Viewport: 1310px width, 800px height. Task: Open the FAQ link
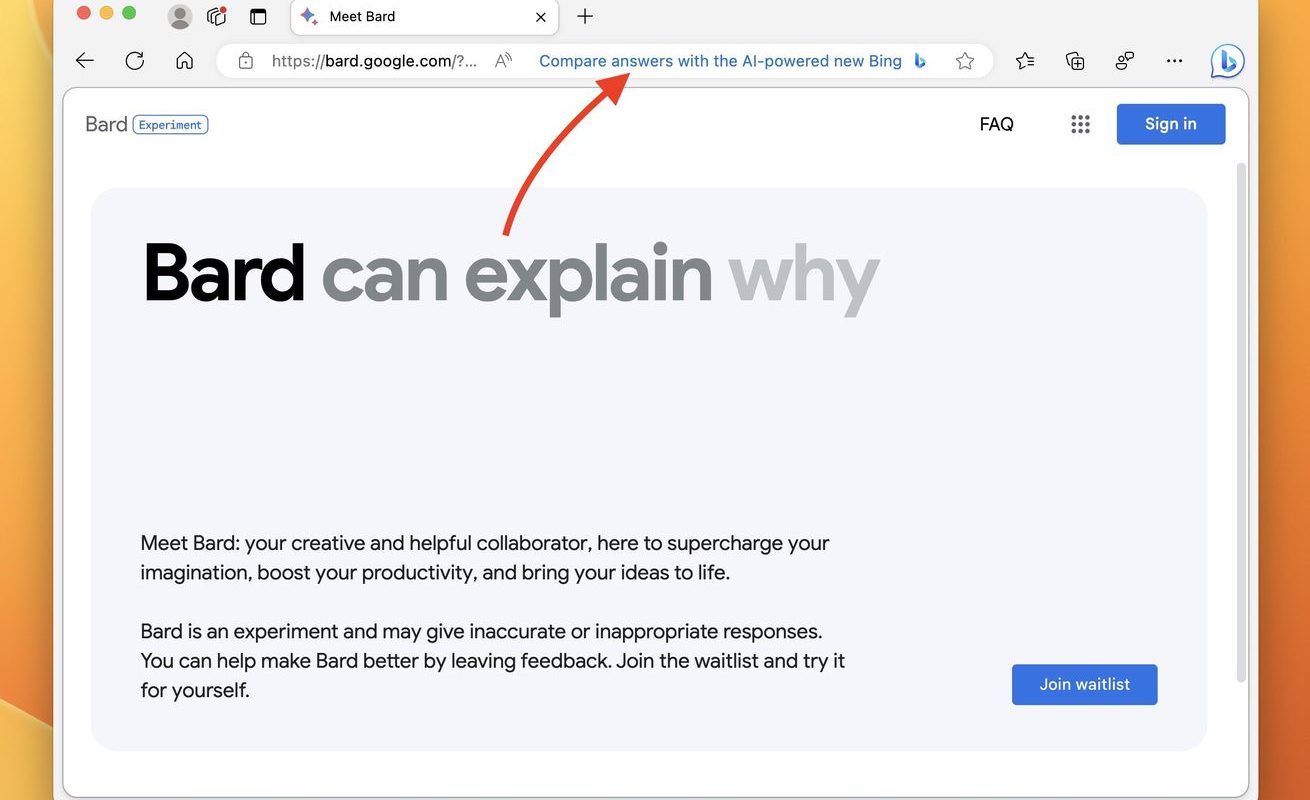pyautogui.click(x=996, y=124)
